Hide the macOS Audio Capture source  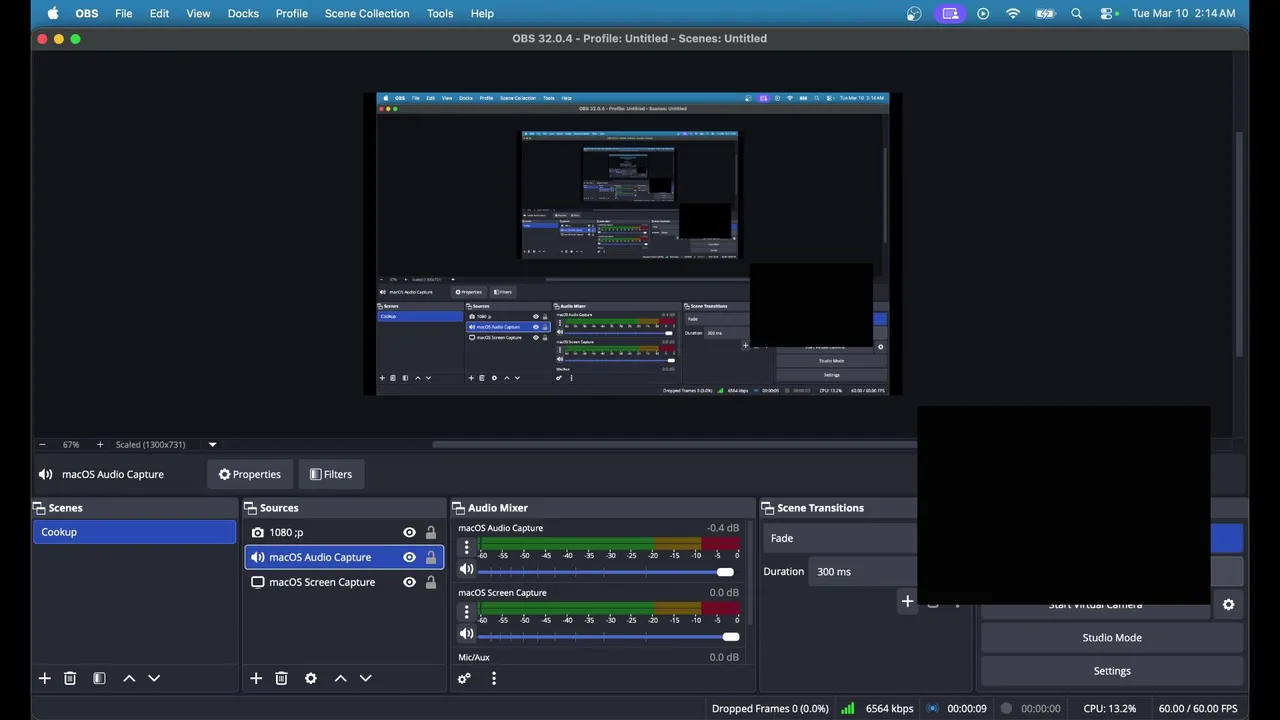409,557
